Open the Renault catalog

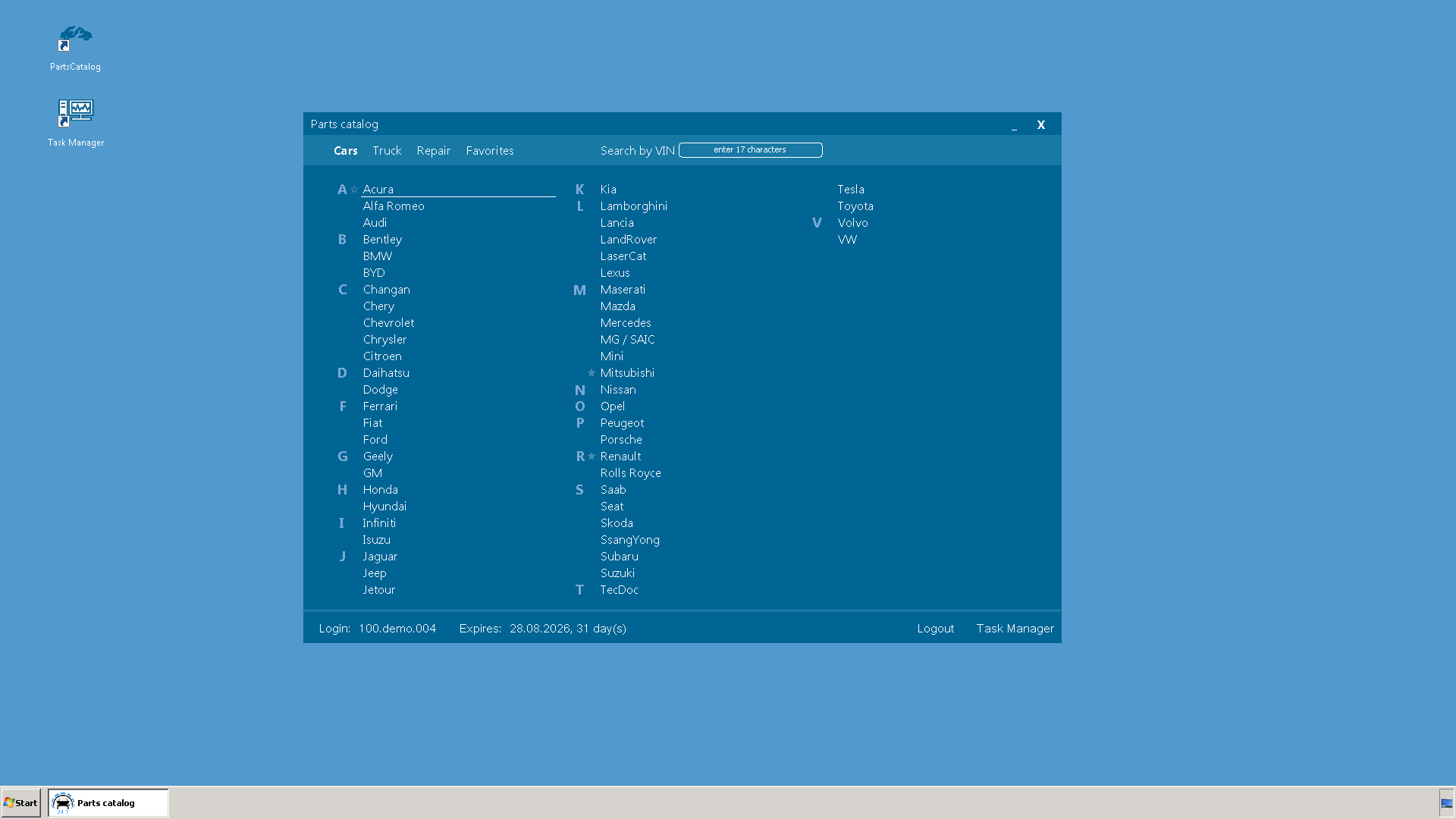(620, 457)
